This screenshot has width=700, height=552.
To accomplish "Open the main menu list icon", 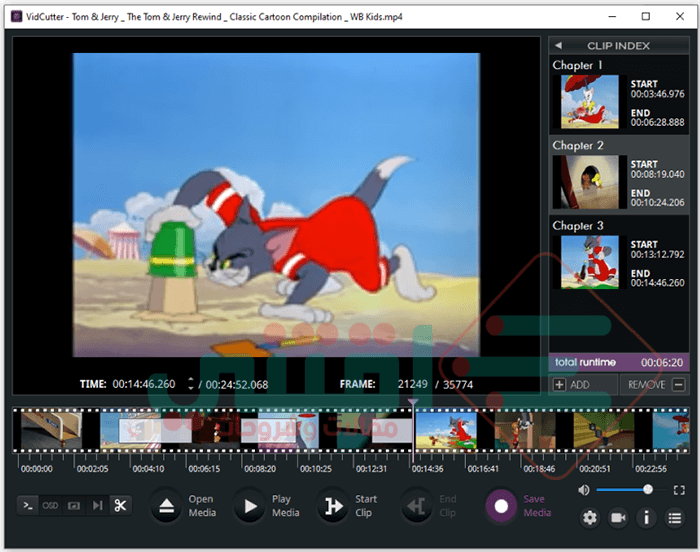I will click(x=675, y=518).
